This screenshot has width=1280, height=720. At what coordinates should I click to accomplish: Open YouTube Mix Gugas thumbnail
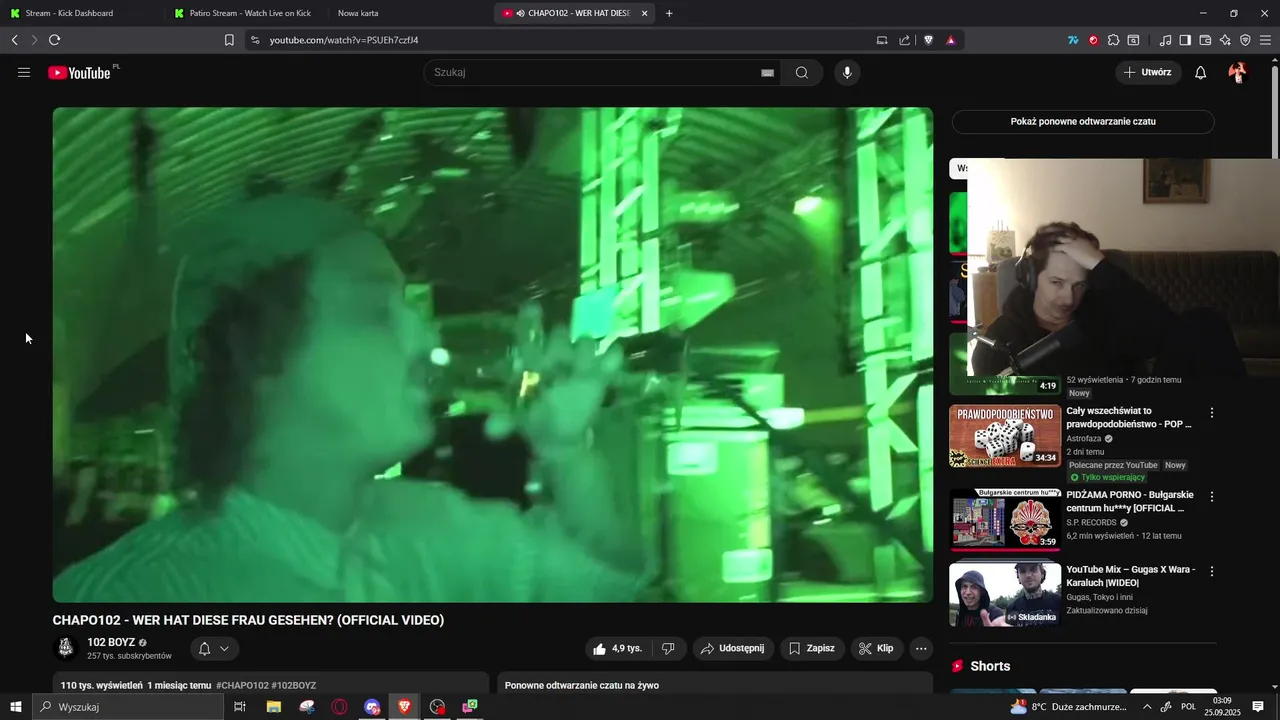point(1005,595)
